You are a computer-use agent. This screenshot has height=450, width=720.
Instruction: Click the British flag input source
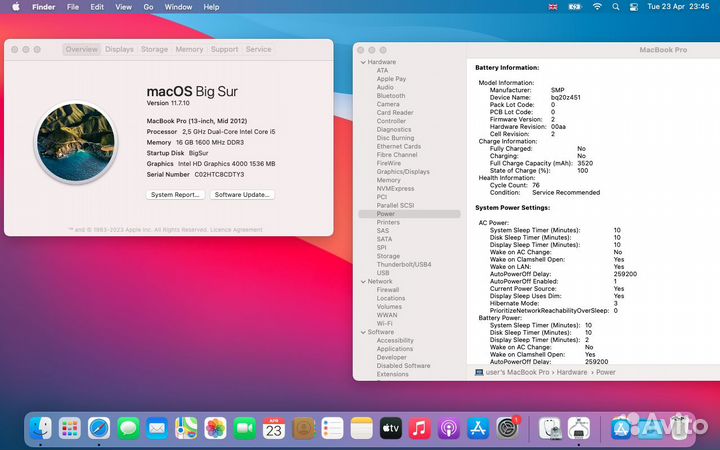[553, 7]
